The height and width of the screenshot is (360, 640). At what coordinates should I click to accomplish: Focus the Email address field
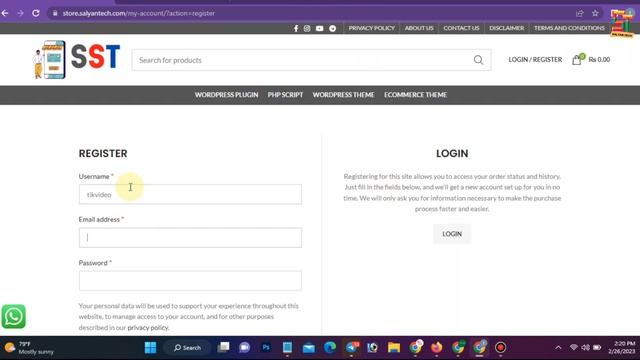[x=190, y=238]
